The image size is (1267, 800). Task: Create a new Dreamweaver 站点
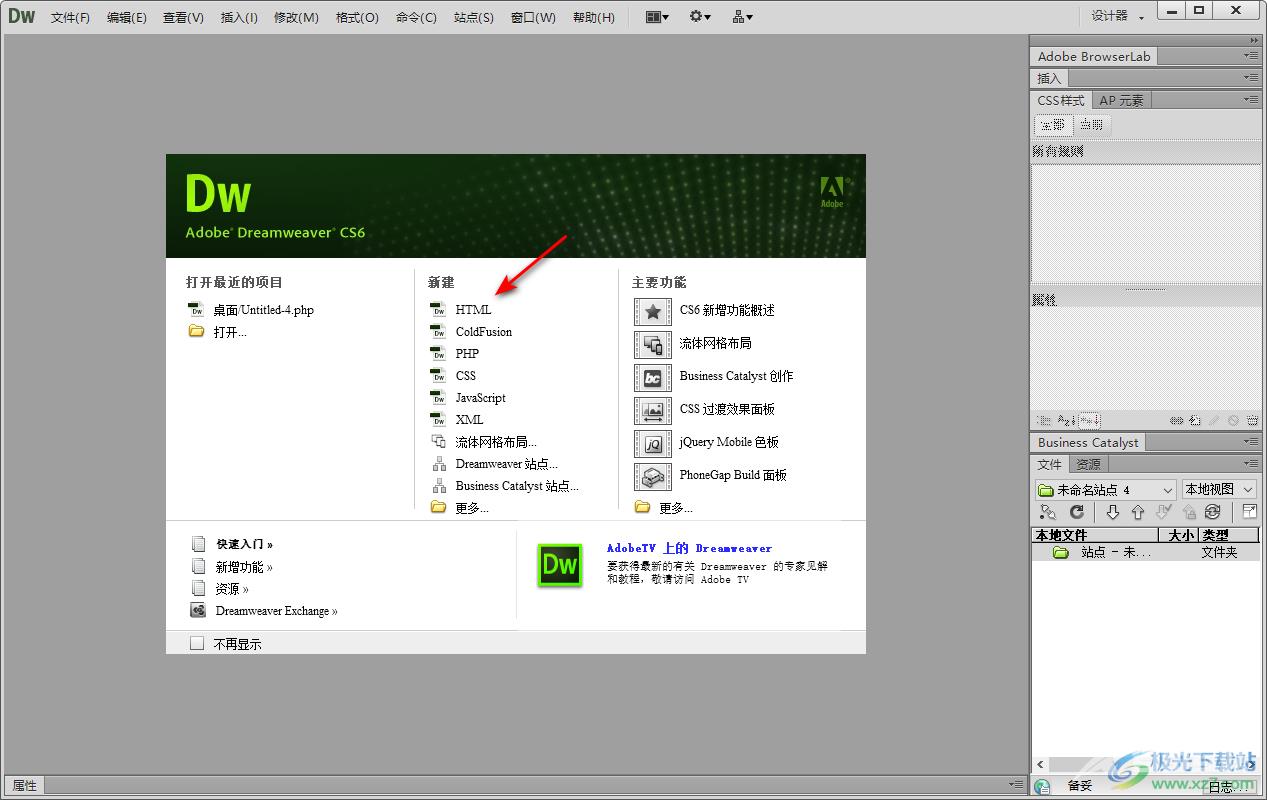tap(507, 464)
